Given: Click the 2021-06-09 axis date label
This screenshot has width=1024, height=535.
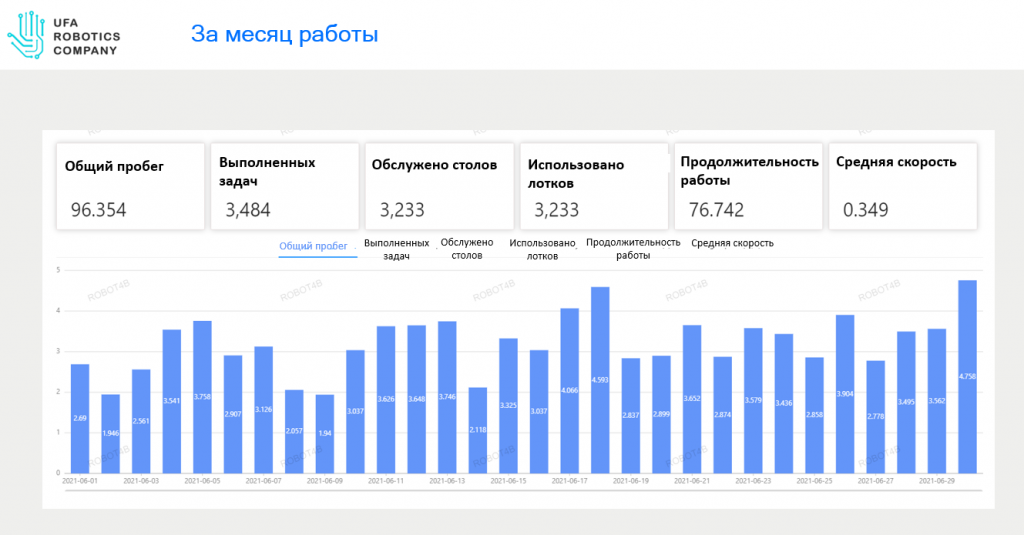Looking at the screenshot, I should pyautogui.click(x=325, y=481).
